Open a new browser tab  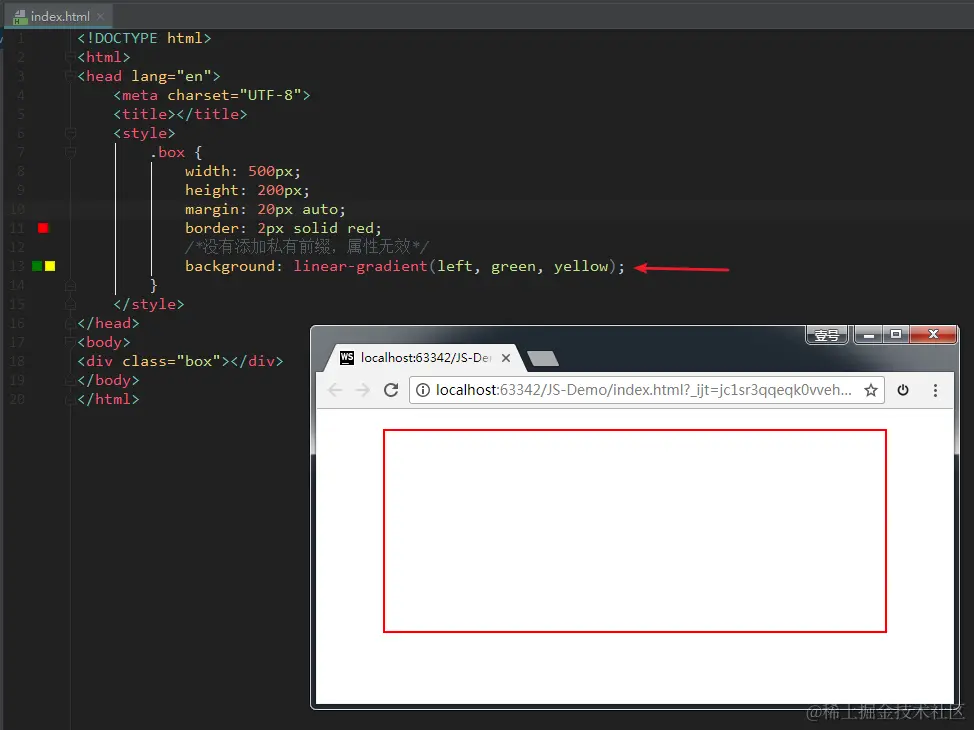coord(543,358)
